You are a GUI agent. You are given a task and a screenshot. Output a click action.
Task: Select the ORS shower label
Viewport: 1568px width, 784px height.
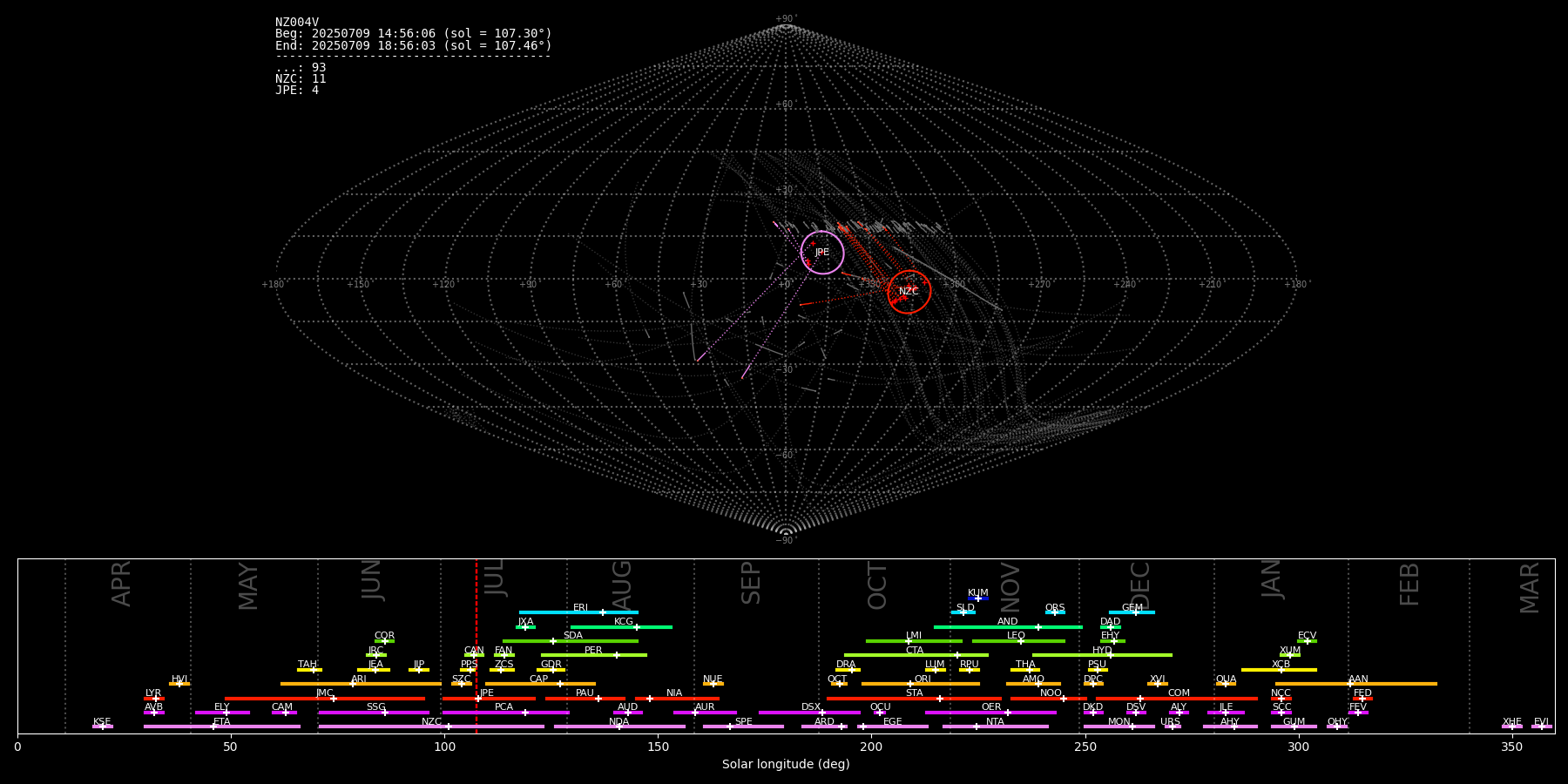1055,608
